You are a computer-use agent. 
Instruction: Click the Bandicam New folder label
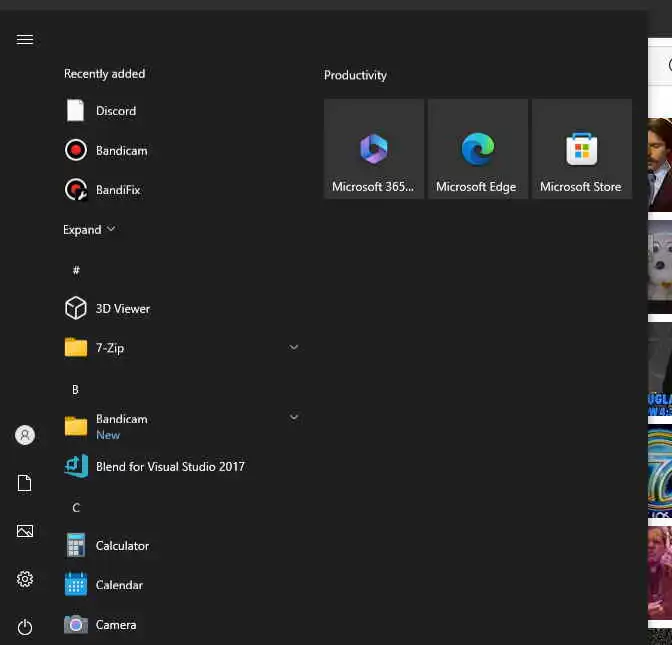[121, 427]
